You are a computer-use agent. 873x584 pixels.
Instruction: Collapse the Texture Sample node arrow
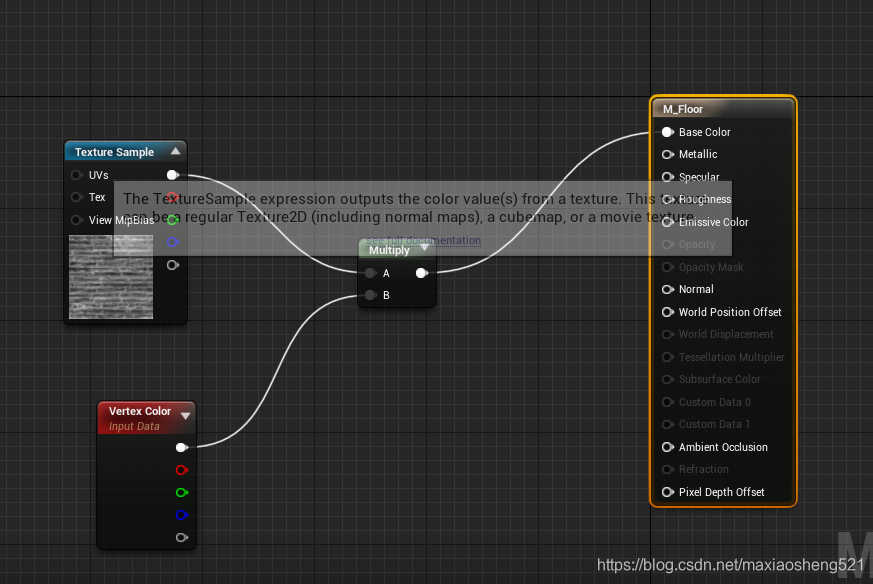pyautogui.click(x=175, y=151)
